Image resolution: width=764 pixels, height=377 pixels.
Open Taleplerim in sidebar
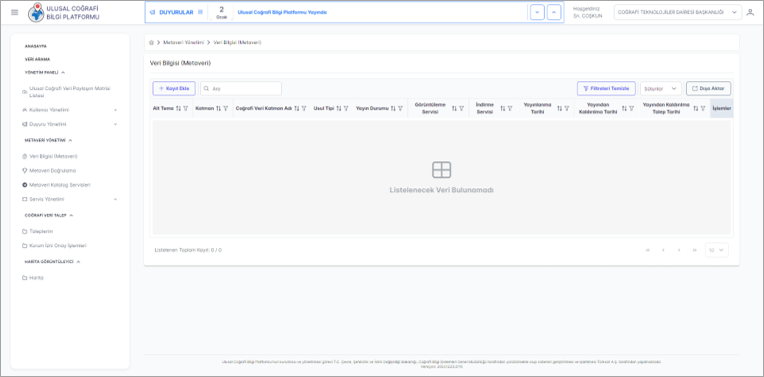(38, 231)
